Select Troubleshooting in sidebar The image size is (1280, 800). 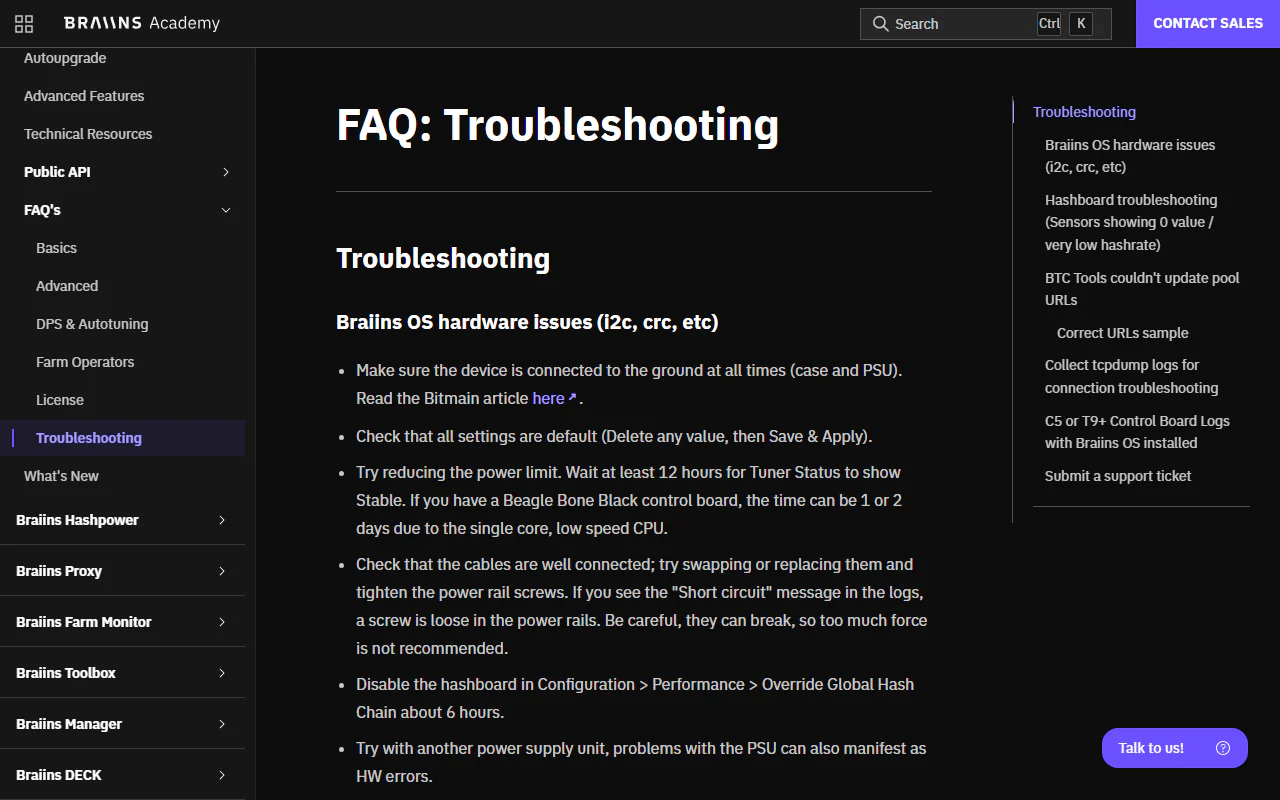pos(89,438)
